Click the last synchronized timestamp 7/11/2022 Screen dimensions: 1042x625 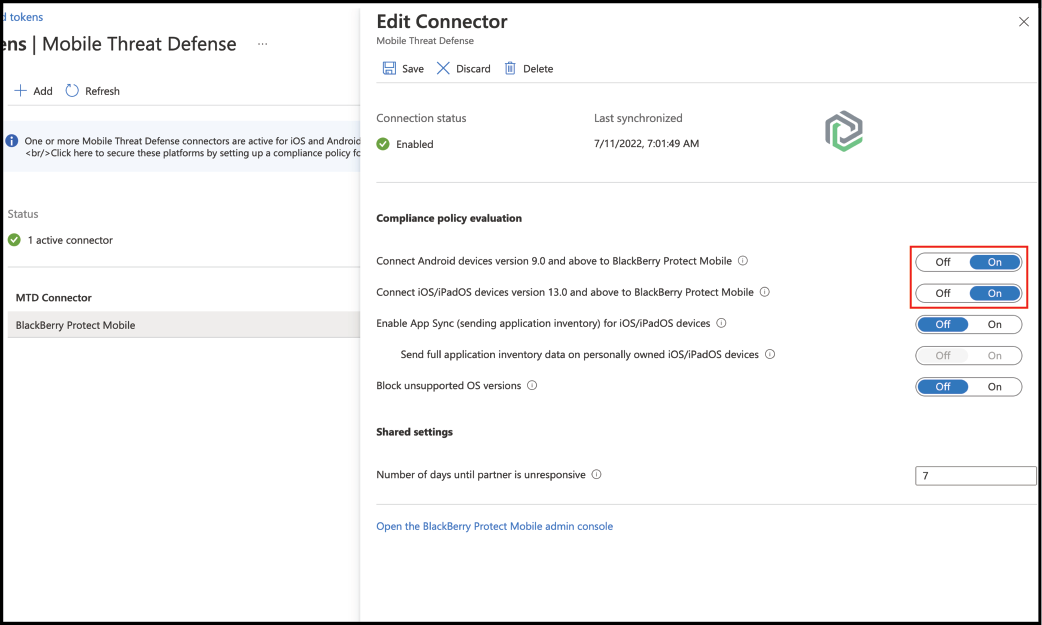pyautogui.click(x=646, y=144)
